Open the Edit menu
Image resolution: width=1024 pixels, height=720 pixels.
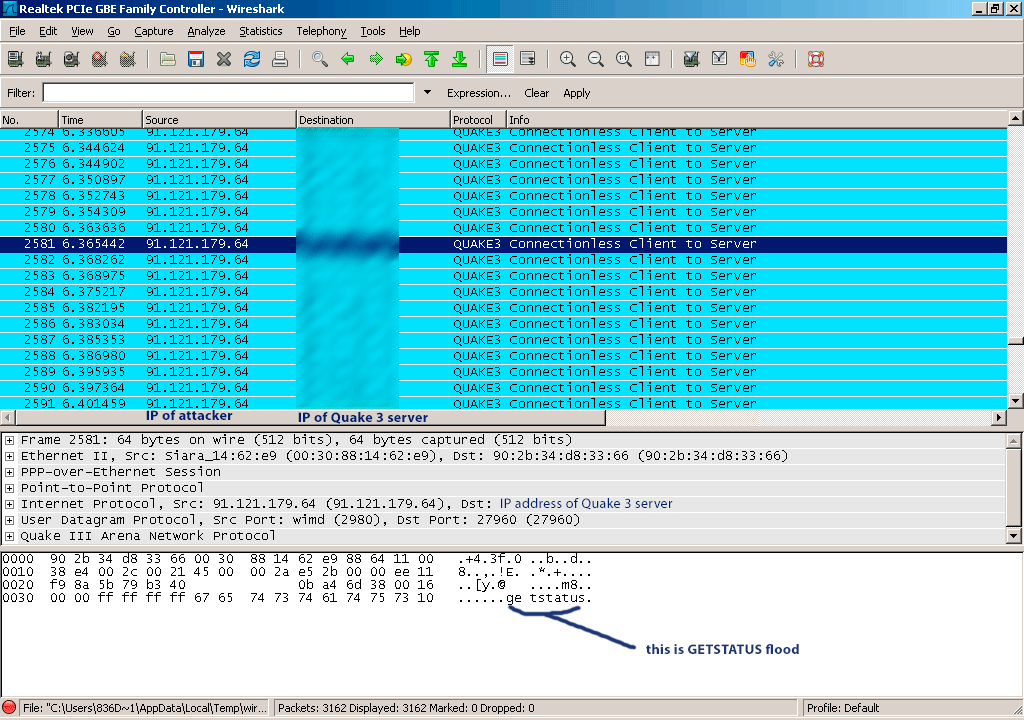point(48,31)
